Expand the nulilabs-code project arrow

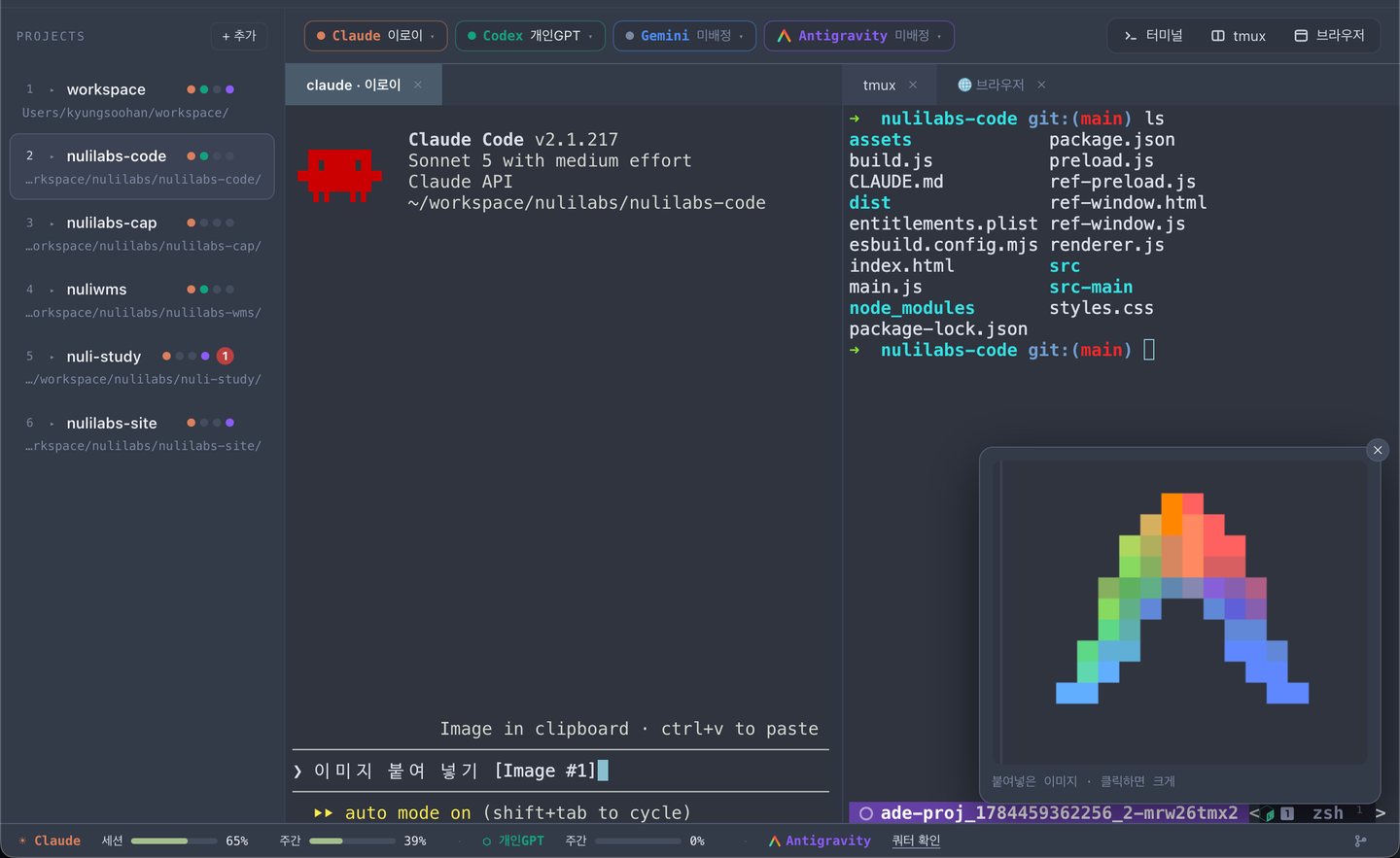point(52,156)
